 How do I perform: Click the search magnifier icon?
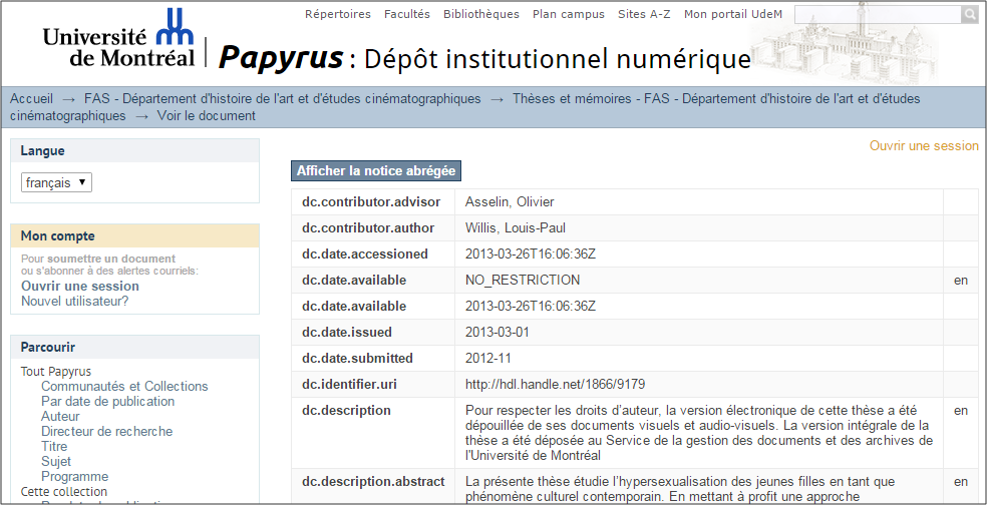[x=969, y=14]
